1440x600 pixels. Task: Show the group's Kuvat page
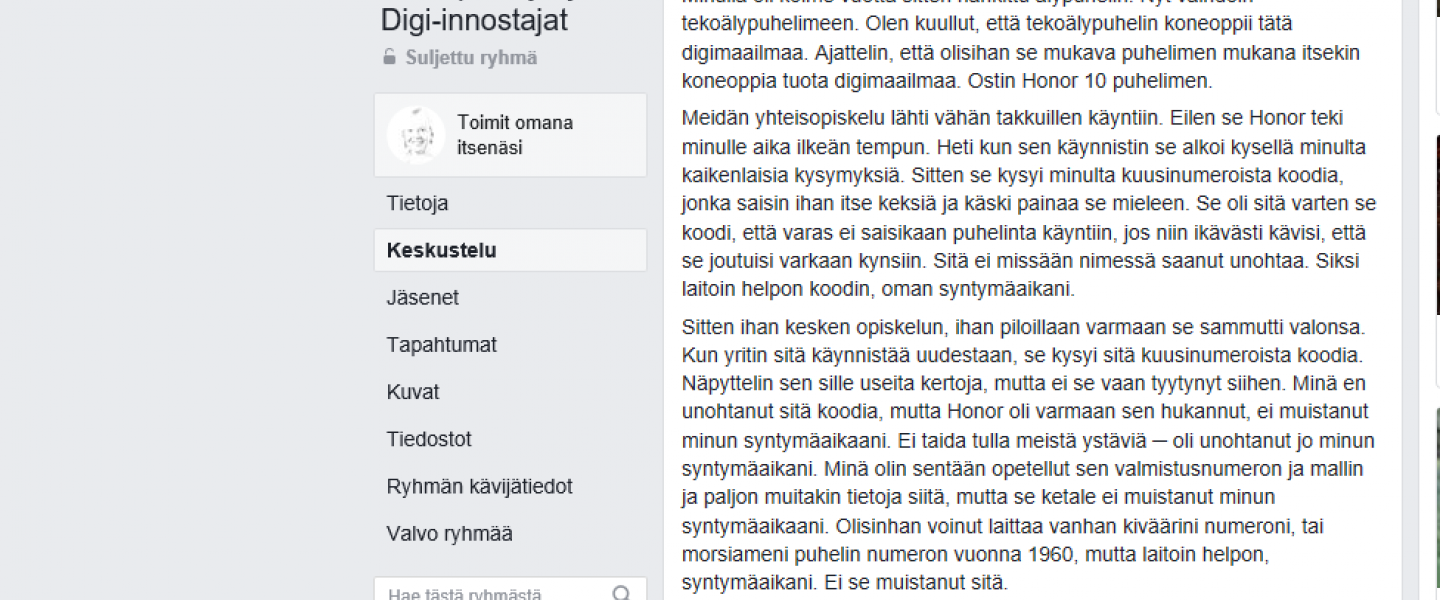(413, 392)
